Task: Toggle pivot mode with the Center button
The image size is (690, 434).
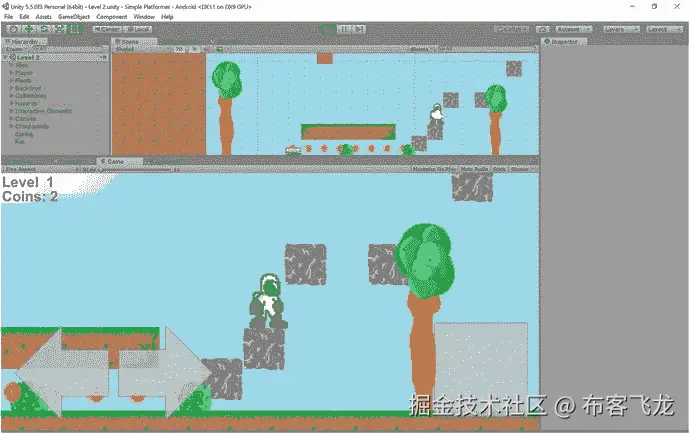Action: 108,29
